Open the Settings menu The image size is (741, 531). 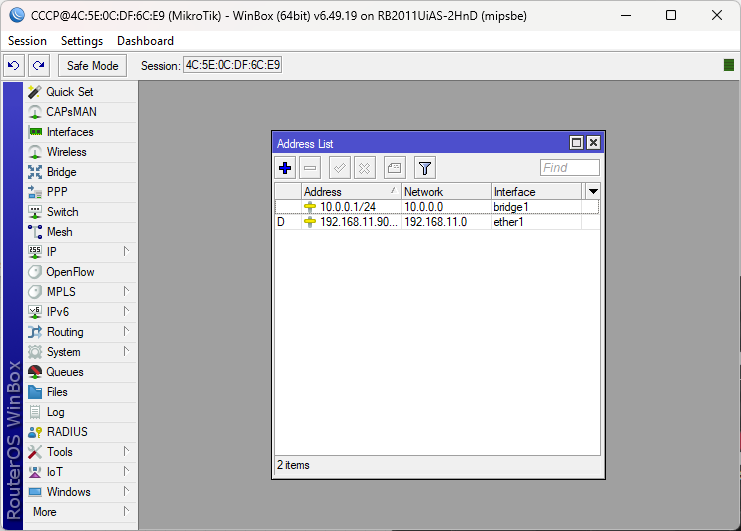pos(82,41)
